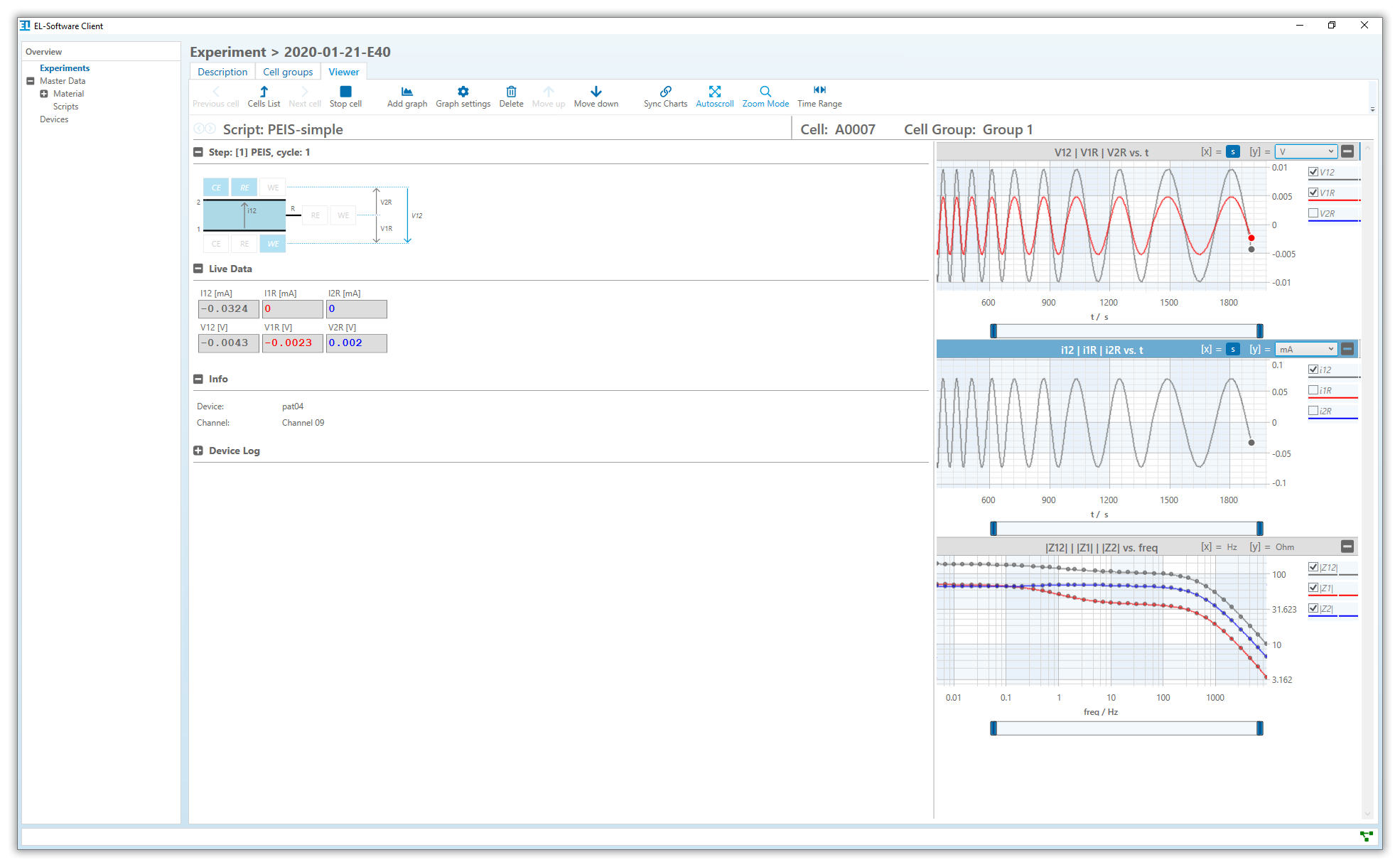Enable the i1R series checkbox
This screenshot has height=867, width=1400.
pos(1313,390)
